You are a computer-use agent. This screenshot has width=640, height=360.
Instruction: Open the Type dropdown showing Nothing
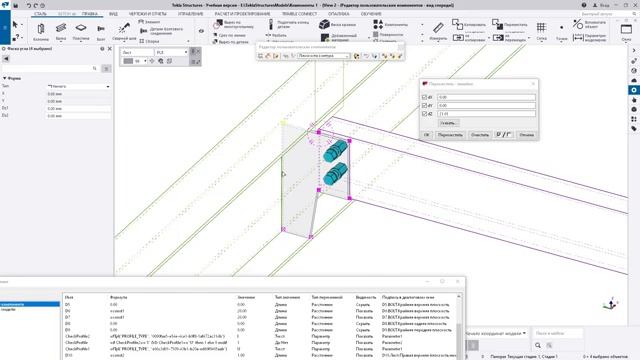click(x=78, y=86)
